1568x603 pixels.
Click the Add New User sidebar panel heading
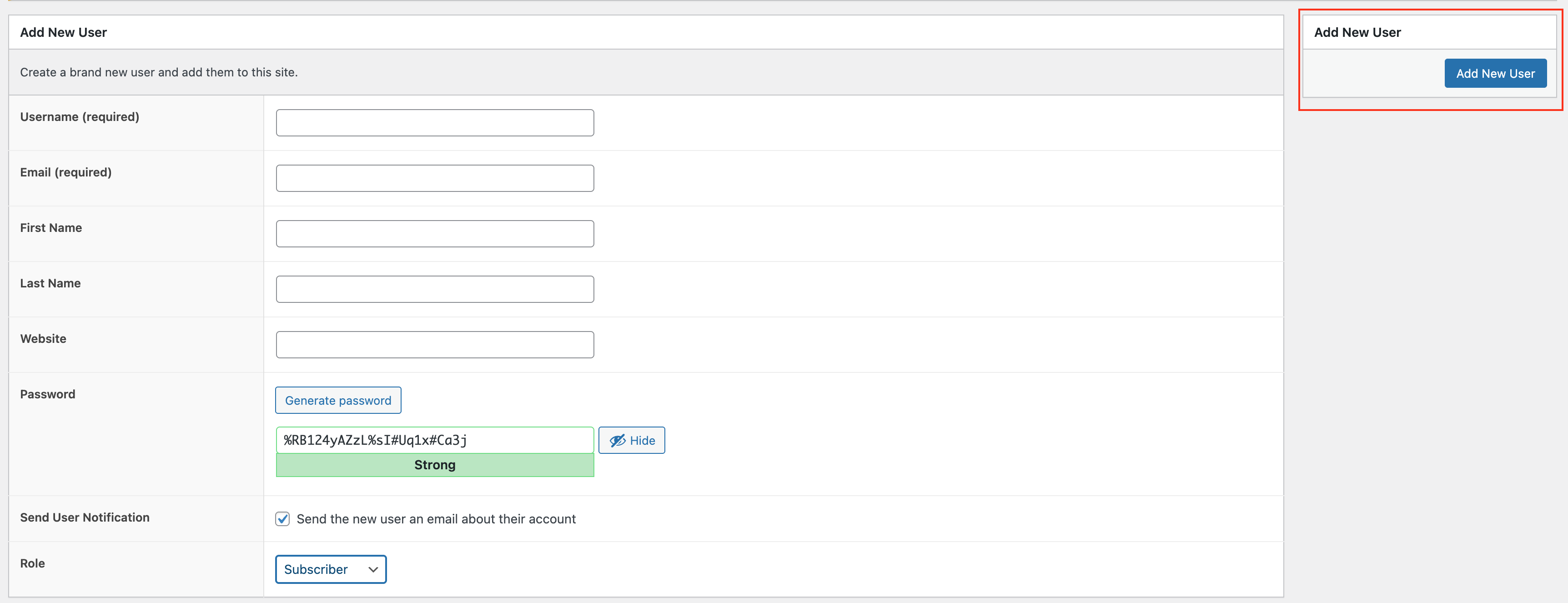1357,32
